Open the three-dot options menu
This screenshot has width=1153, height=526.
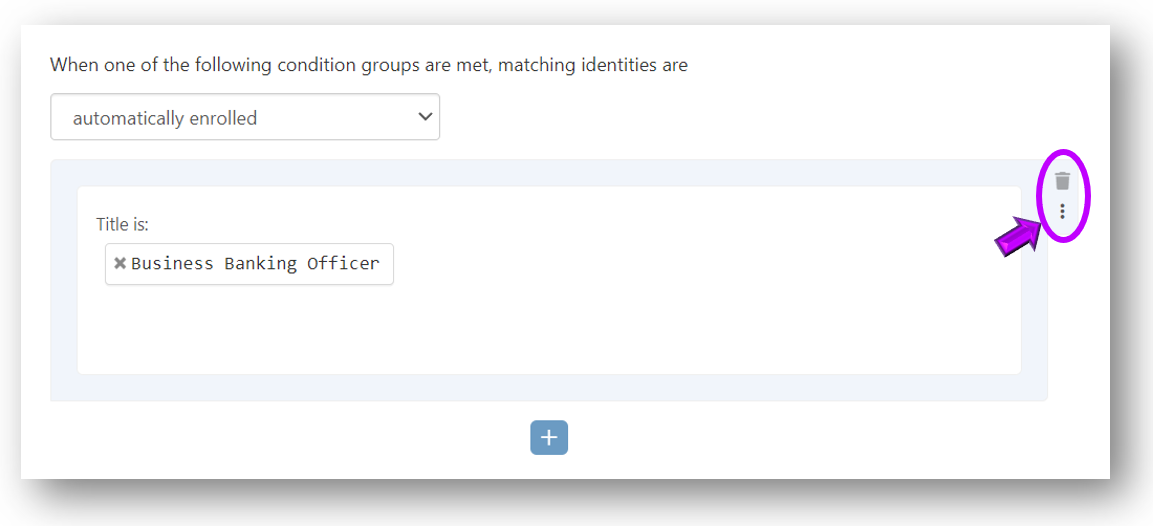1062,211
